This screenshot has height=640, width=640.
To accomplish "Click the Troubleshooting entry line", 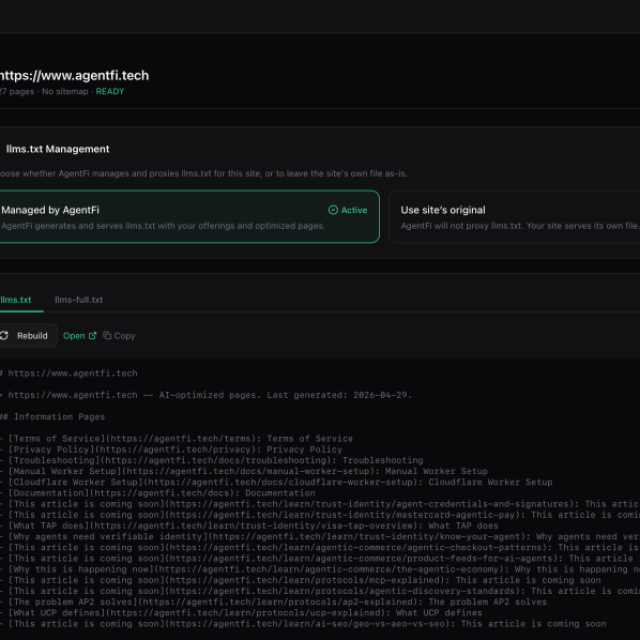I will tap(211, 460).
